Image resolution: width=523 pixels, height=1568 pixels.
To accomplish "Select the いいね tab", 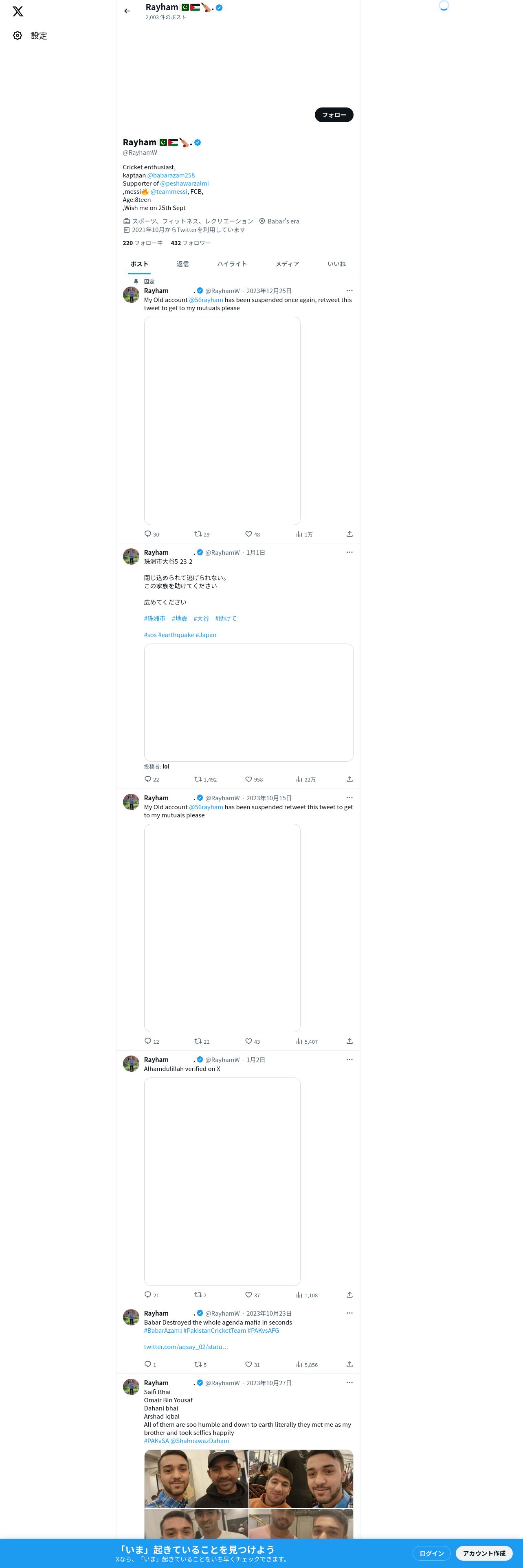I will [337, 263].
